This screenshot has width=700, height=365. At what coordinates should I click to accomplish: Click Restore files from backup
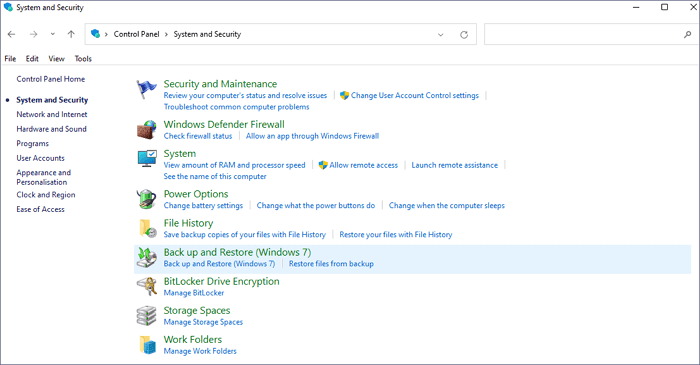[x=331, y=264]
